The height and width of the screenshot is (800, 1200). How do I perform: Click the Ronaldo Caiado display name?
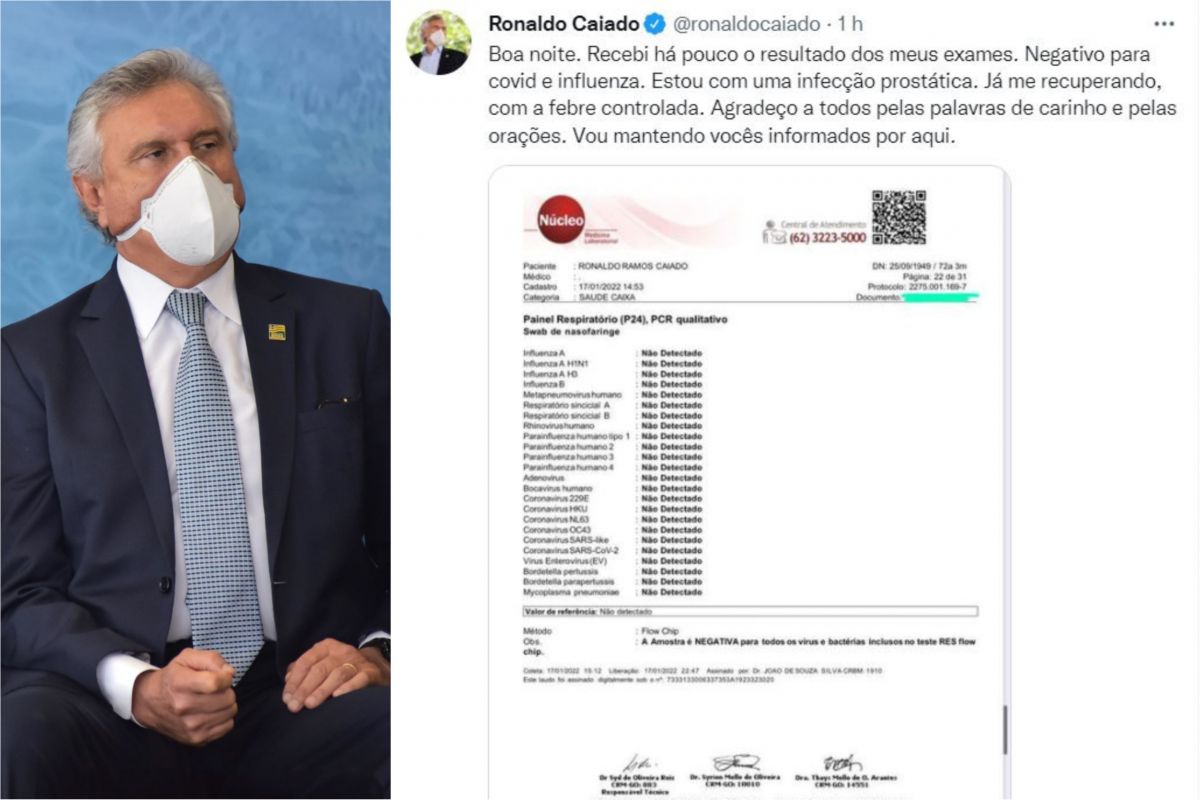click(563, 24)
